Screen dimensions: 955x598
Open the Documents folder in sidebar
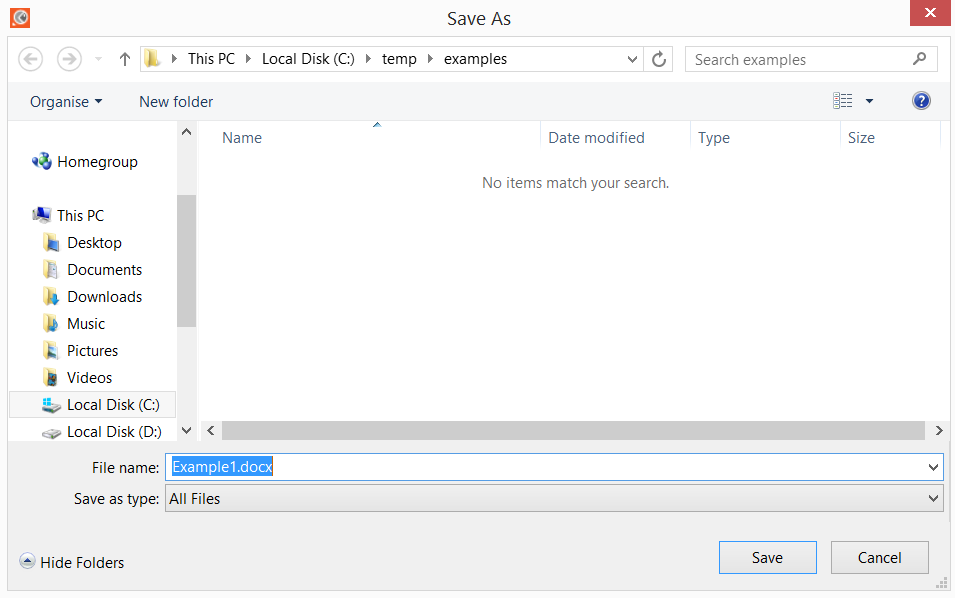tap(104, 269)
